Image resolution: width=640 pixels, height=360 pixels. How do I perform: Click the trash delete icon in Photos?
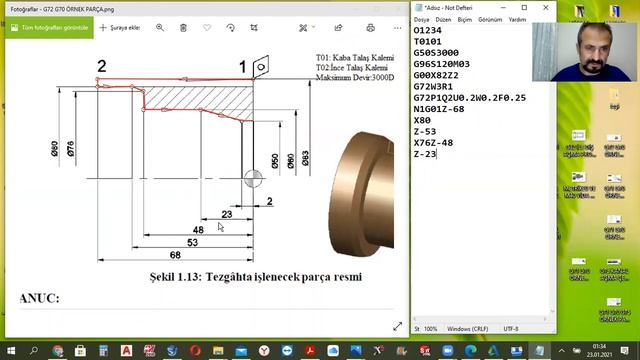(183, 28)
